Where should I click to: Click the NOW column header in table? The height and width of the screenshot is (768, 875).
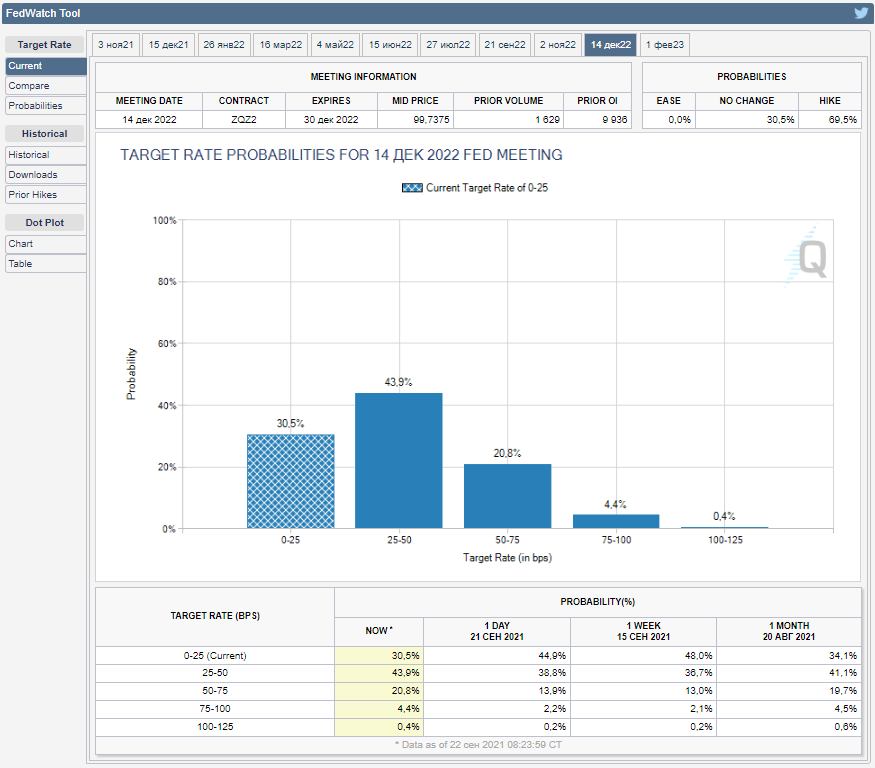[379, 631]
